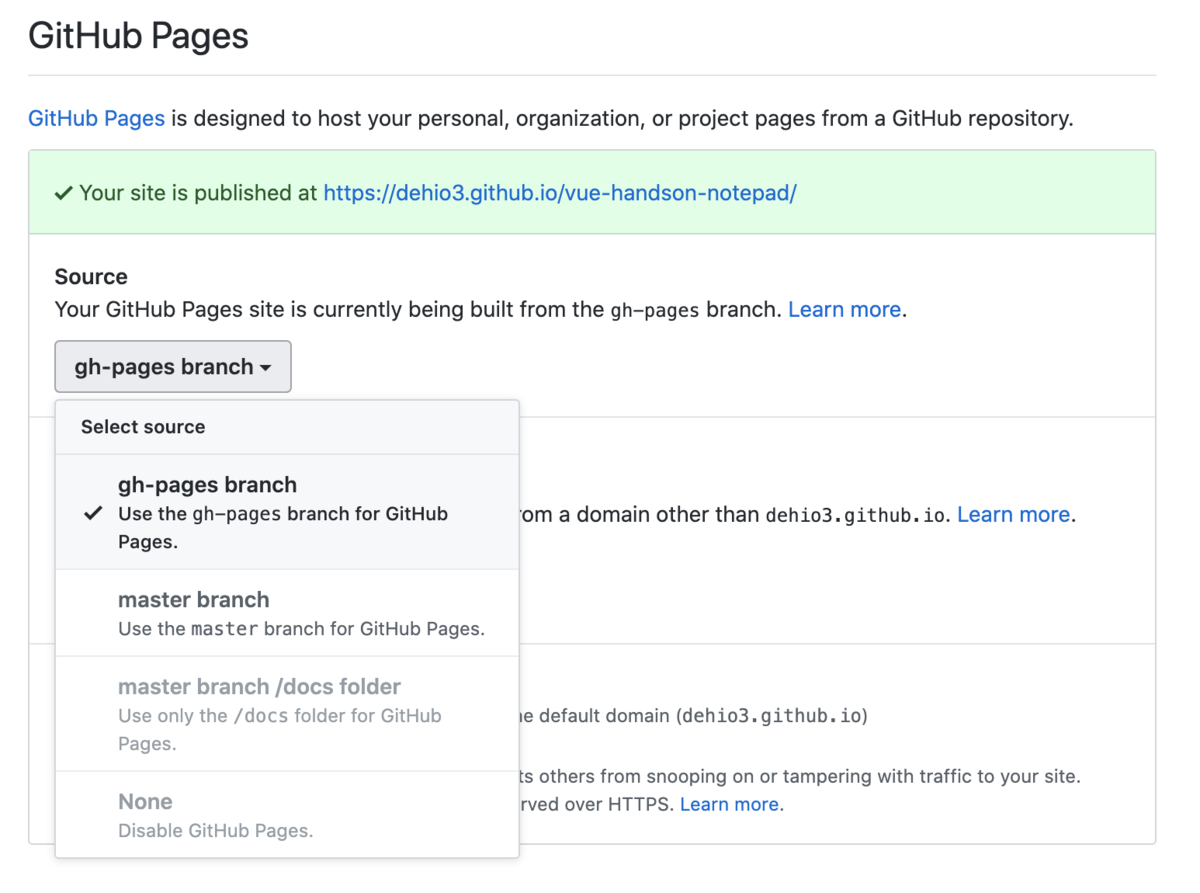Image resolution: width=1200 pixels, height=893 pixels.
Task: Open the gh-pages branch source dropdown button
Action: coord(173,367)
